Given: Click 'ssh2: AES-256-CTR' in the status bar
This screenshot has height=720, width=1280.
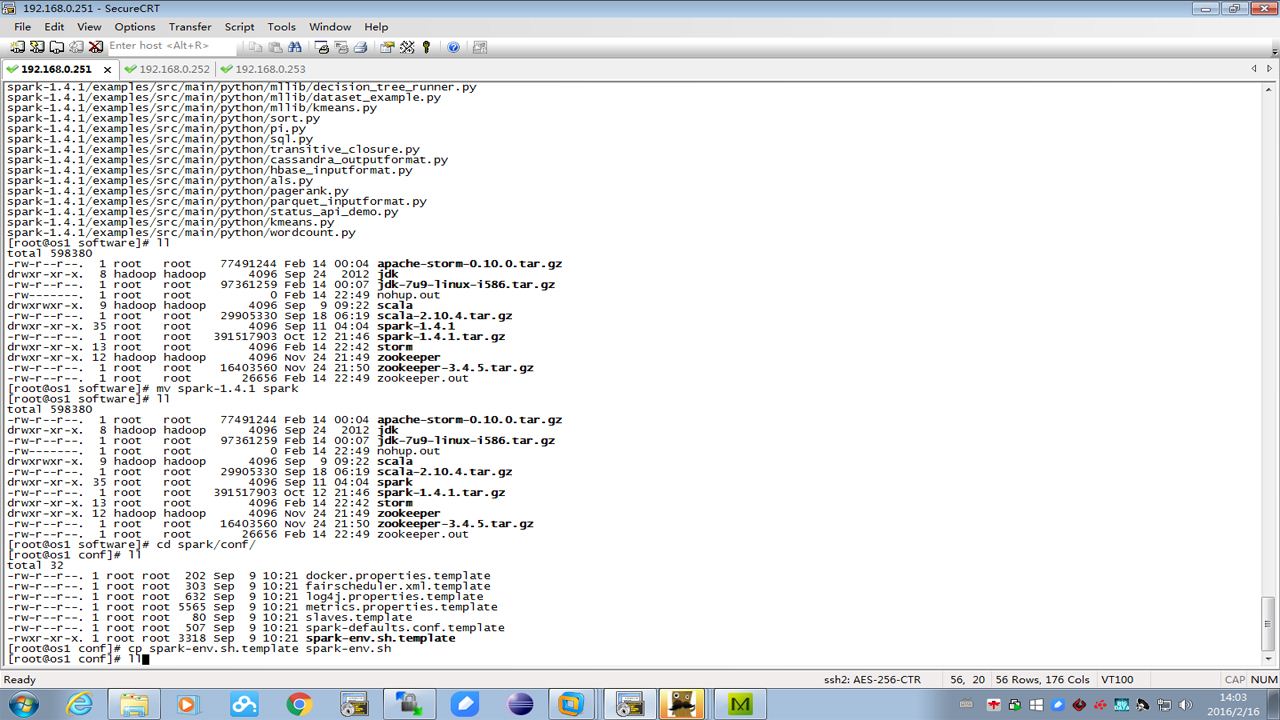Looking at the screenshot, I should [x=872, y=680].
